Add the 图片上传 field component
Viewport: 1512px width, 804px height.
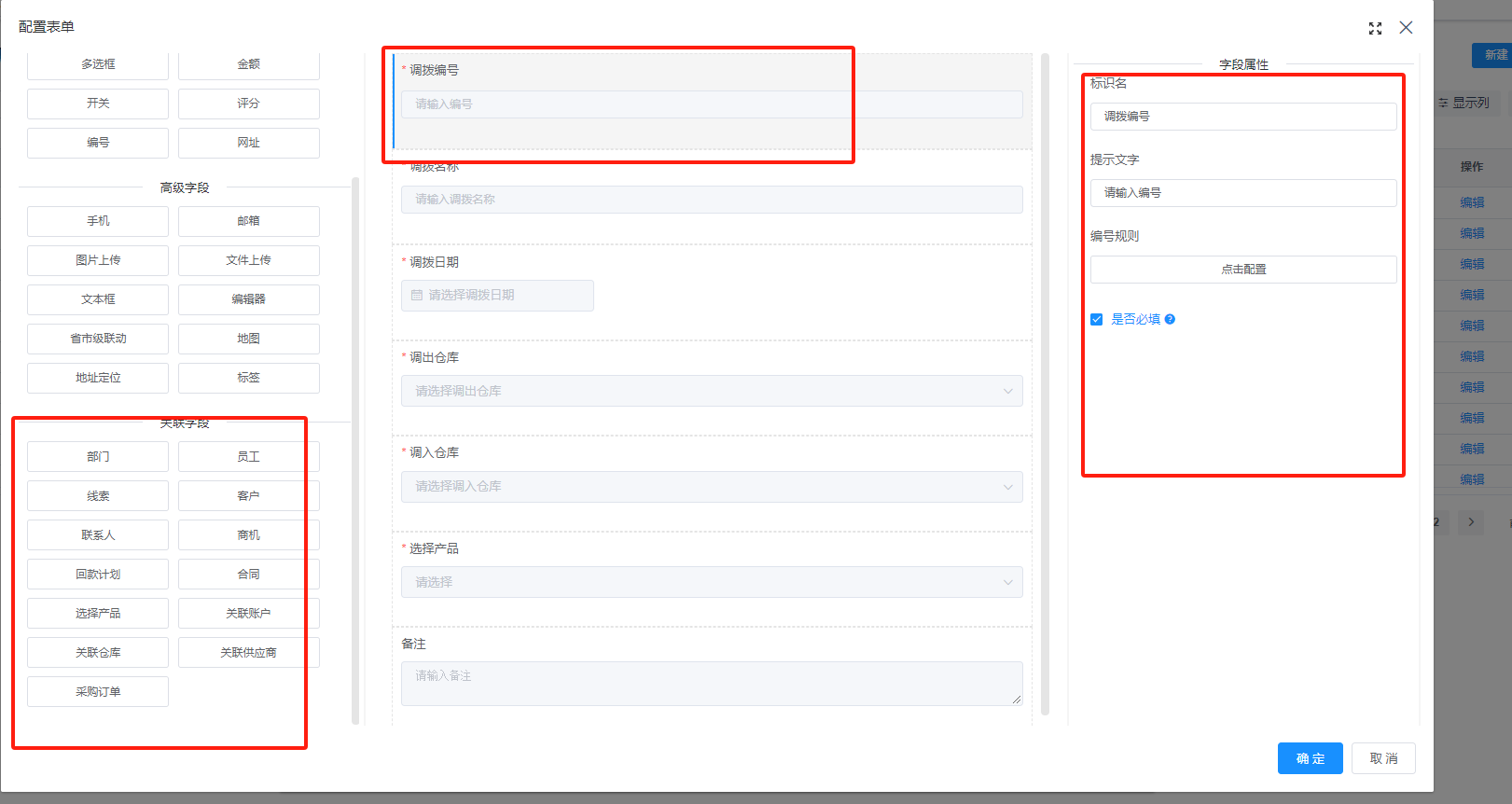pyautogui.click(x=98, y=260)
